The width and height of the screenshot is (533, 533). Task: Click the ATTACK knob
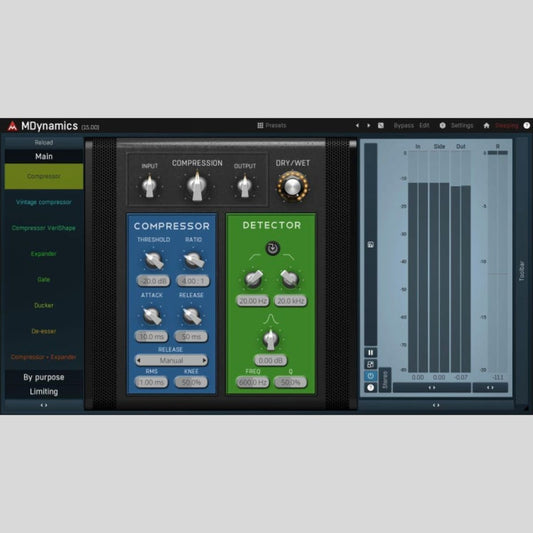click(x=152, y=316)
